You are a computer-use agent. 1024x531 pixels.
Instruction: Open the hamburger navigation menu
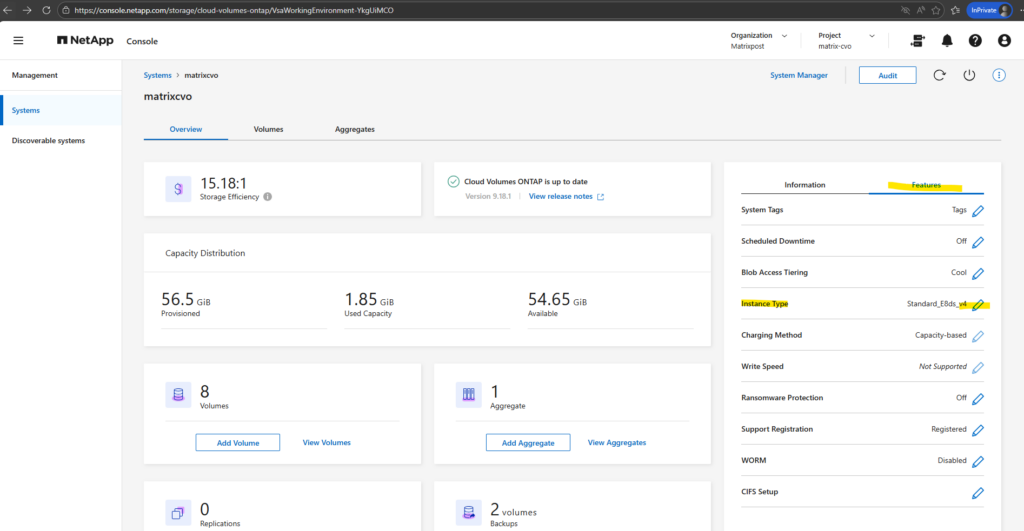click(x=18, y=41)
